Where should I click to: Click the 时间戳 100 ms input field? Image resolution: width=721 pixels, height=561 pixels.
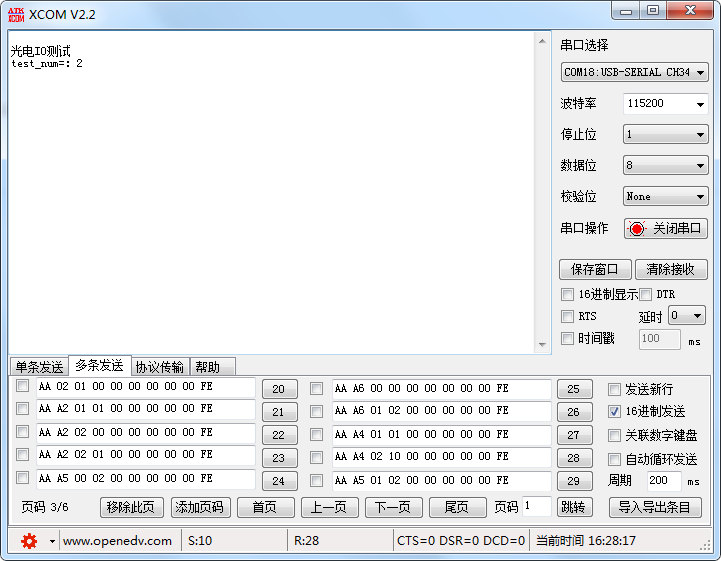659,339
